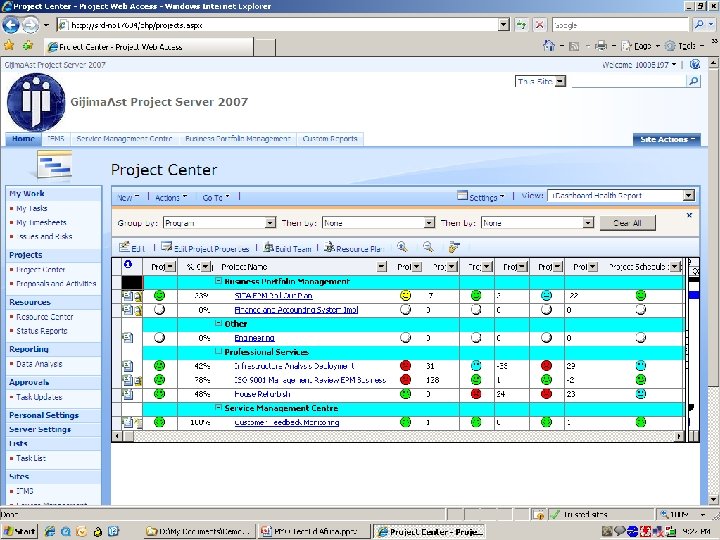Open the Project Name column filter dropdown
This screenshot has height=540, width=720.
(x=382, y=266)
